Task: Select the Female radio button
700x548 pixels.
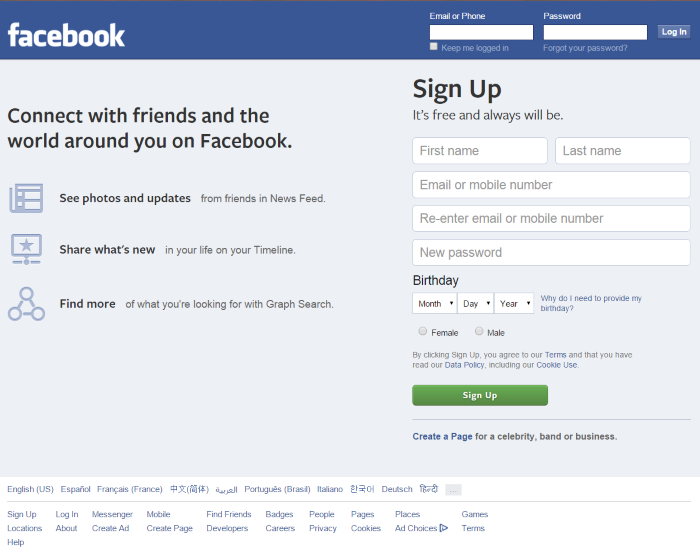Action: click(x=422, y=331)
